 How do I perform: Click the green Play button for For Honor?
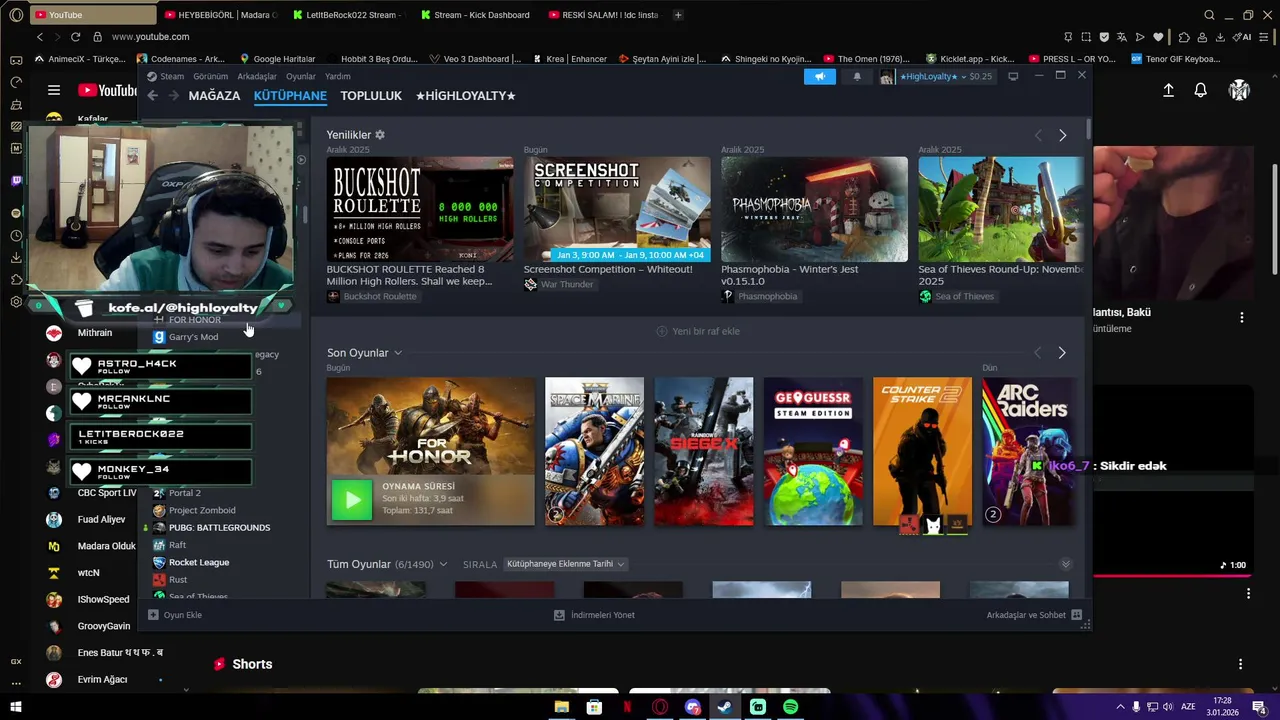(351, 501)
